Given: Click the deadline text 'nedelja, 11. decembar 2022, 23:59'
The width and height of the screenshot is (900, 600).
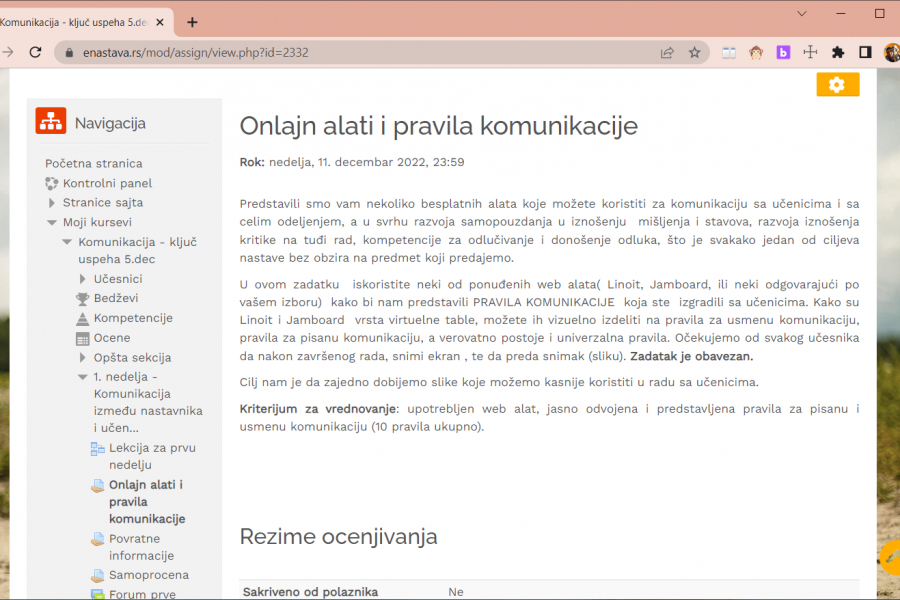Looking at the screenshot, I should [367, 162].
